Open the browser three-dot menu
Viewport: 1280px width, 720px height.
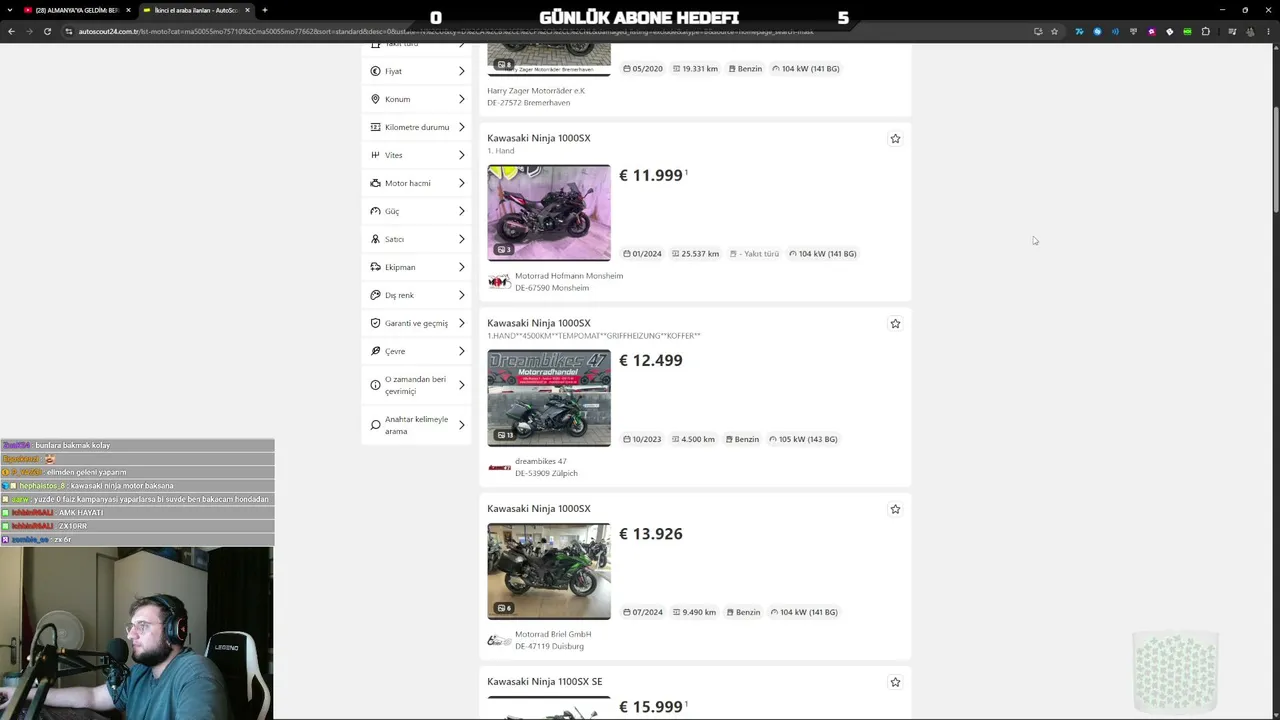pyautogui.click(x=1270, y=31)
